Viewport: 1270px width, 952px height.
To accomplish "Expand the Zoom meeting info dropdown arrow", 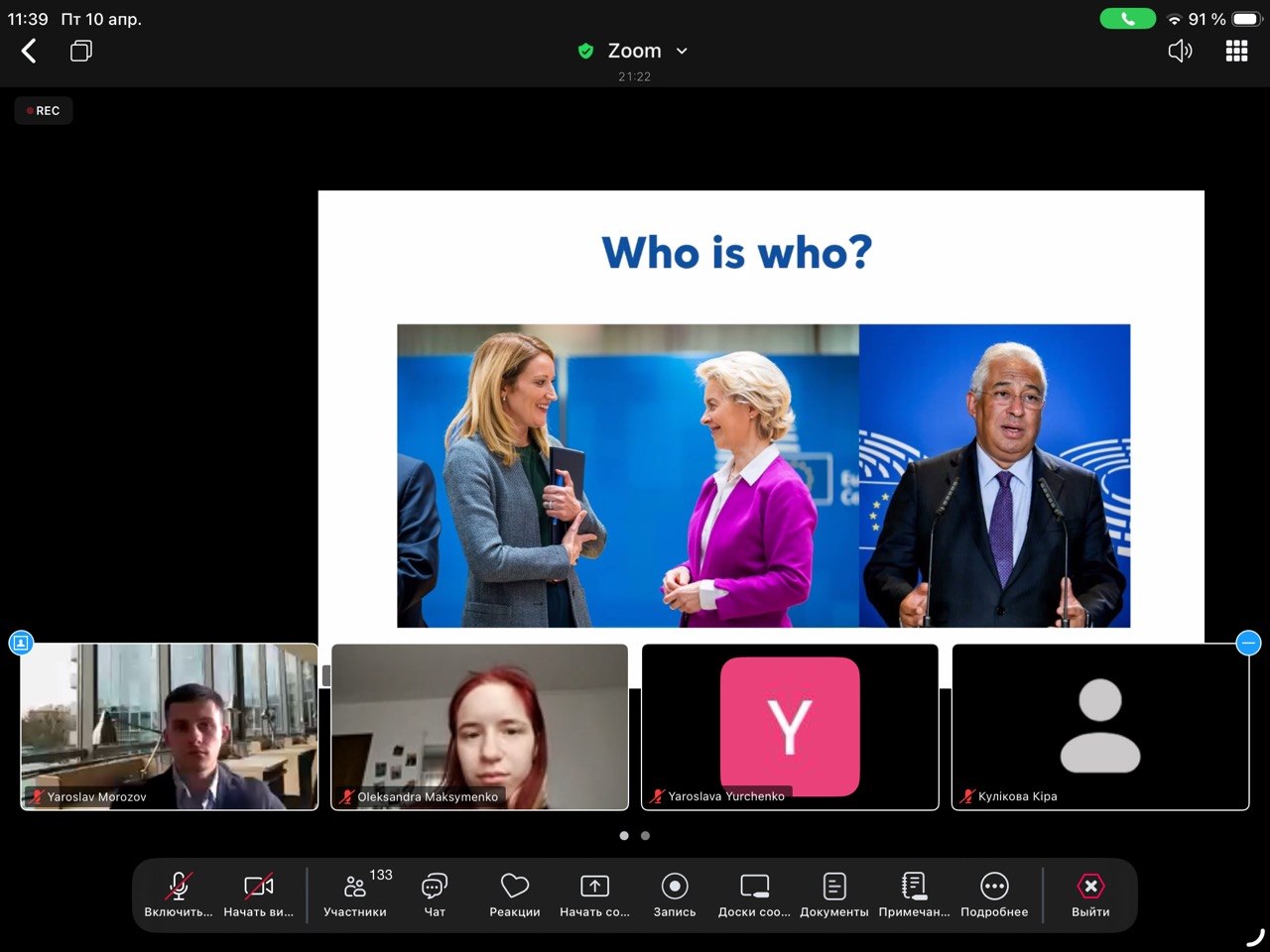I will point(682,52).
